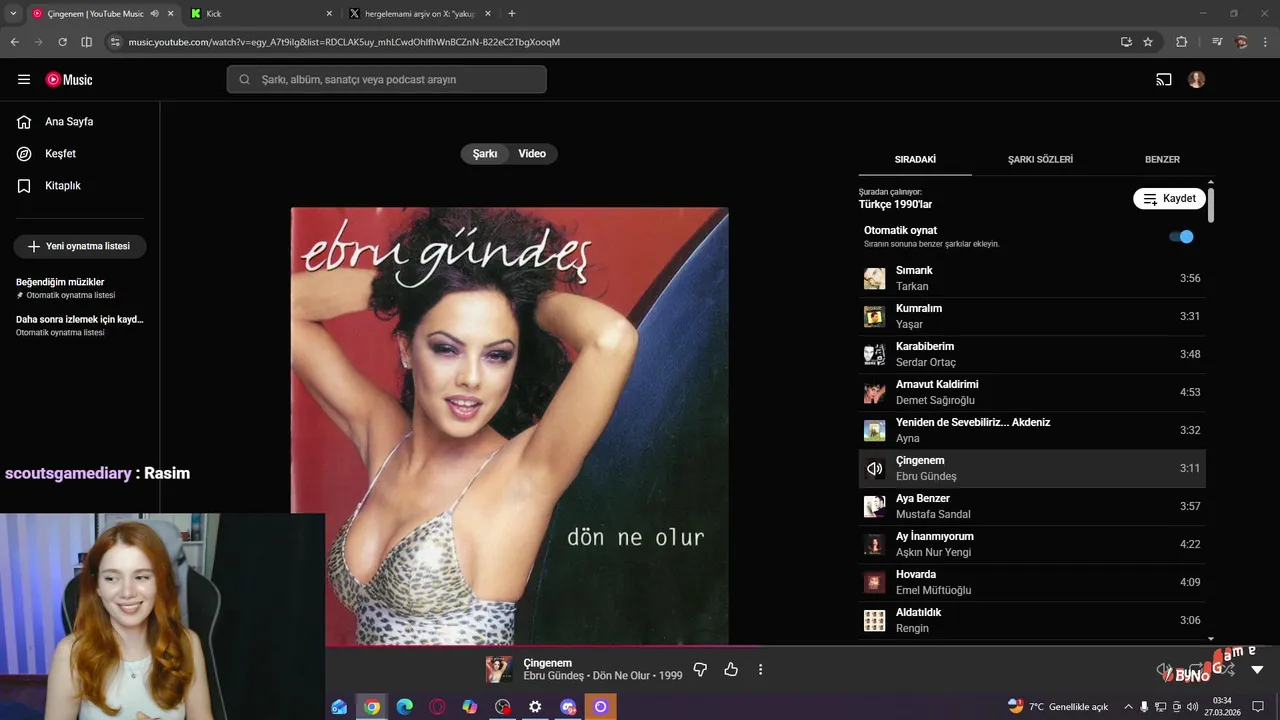
Task: Play Şımarık by Tarkan from queue
Action: (1032, 279)
